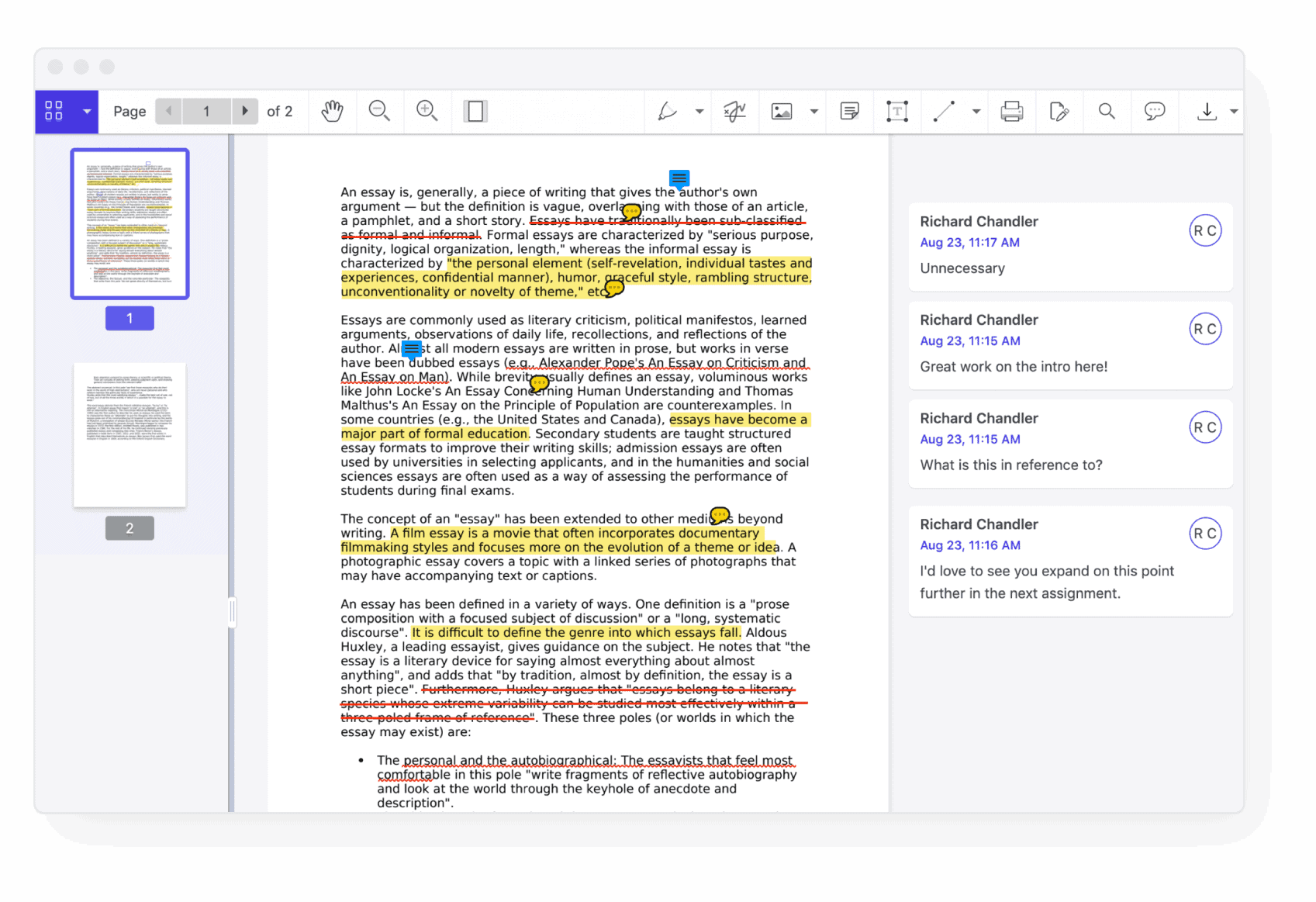Screen dimensions: 1316x902
Task: Expand the line shapes dropdown arrow
Action: 976,111
